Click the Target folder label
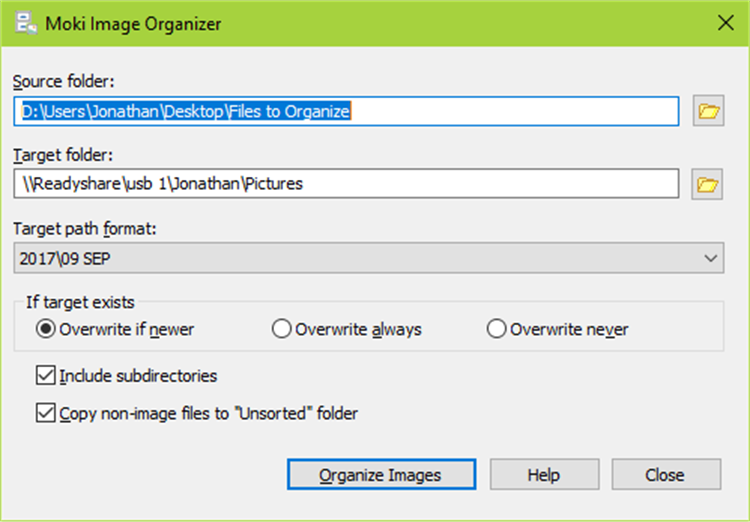Image resolution: width=750 pixels, height=522 pixels. (x=63, y=155)
